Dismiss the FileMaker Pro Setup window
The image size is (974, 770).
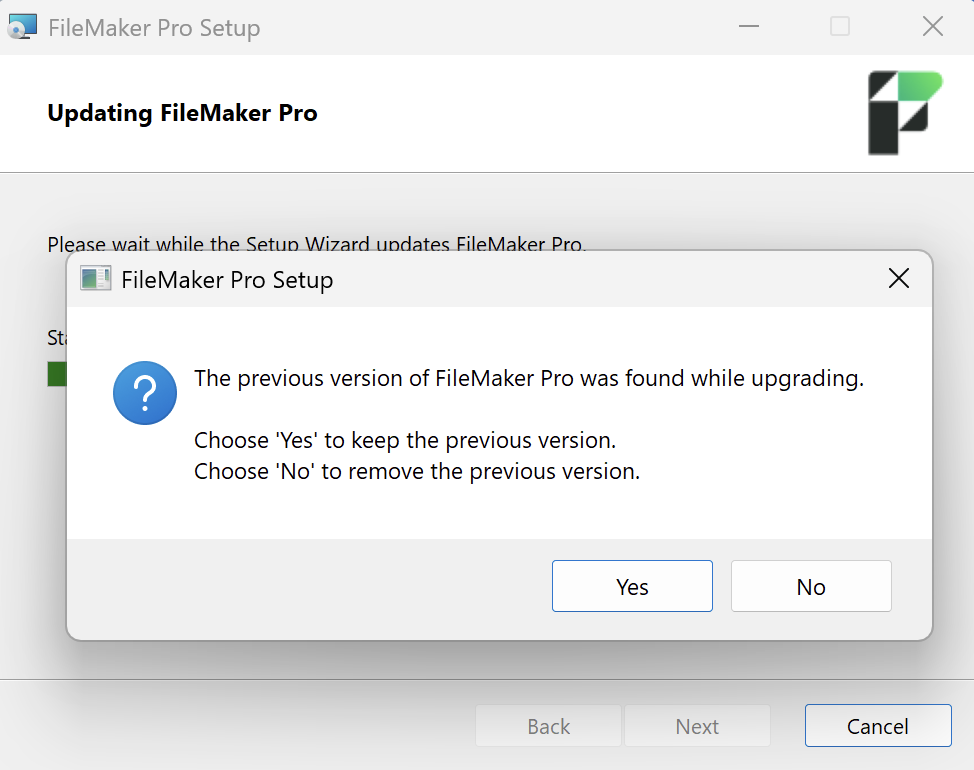(933, 26)
